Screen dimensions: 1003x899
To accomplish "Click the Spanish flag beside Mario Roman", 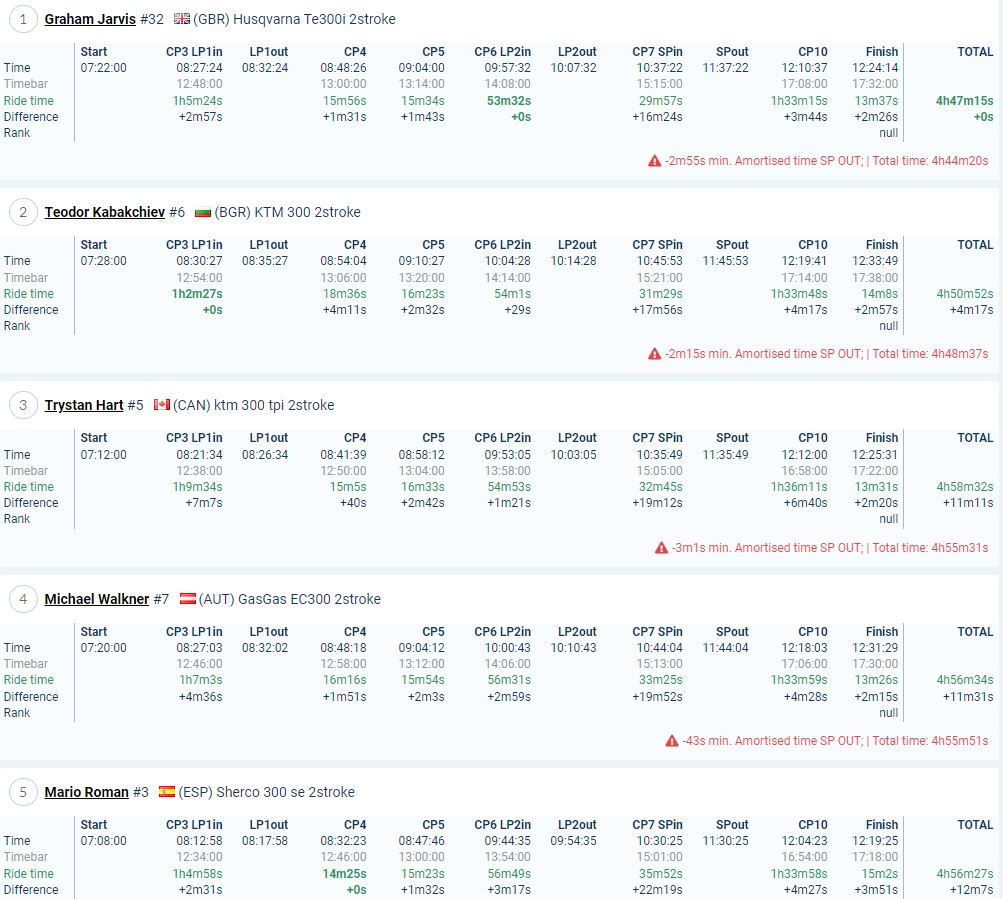I will pyautogui.click(x=167, y=792).
